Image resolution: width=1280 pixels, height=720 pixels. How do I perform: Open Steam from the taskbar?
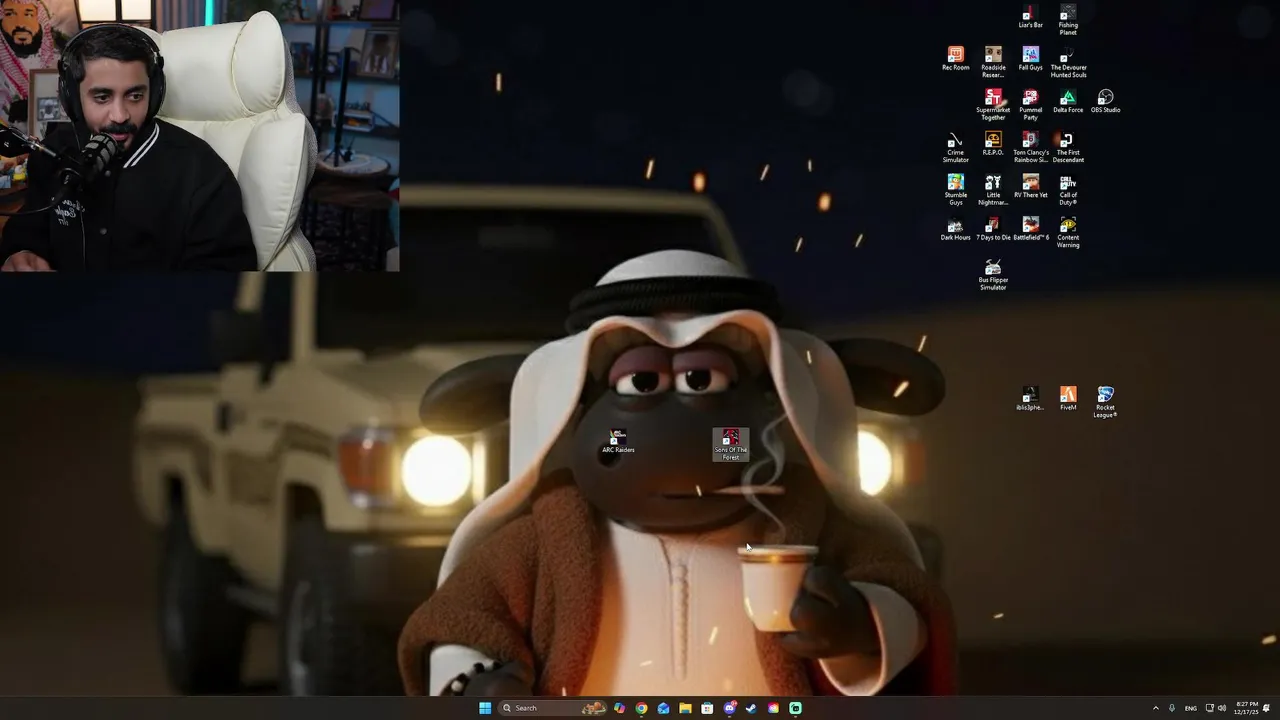(x=751, y=708)
